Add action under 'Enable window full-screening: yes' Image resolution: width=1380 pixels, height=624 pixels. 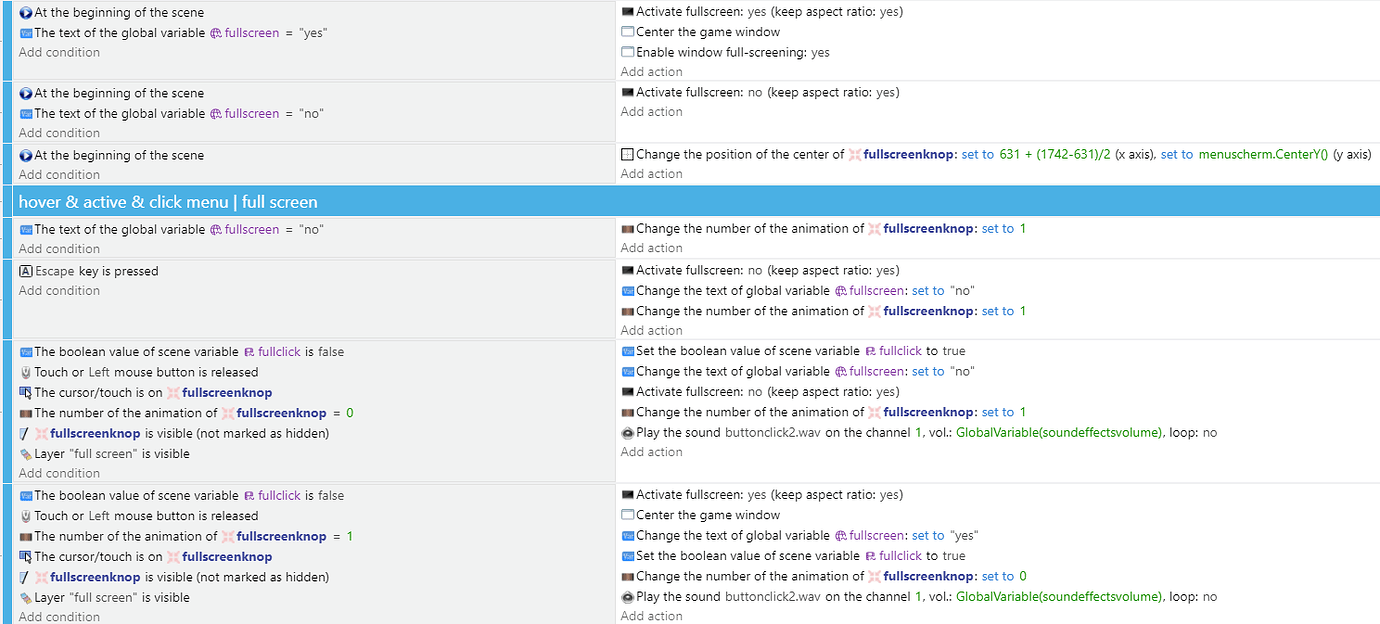652,72
